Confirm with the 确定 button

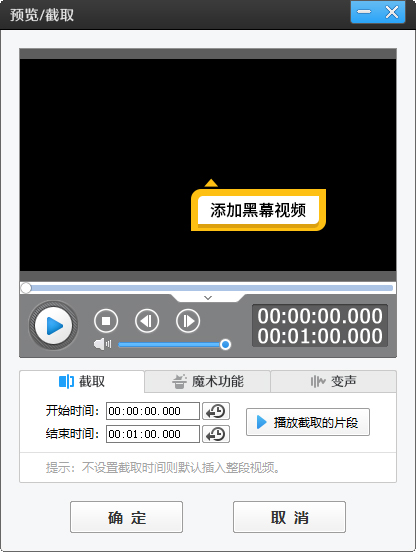[x=126, y=517]
